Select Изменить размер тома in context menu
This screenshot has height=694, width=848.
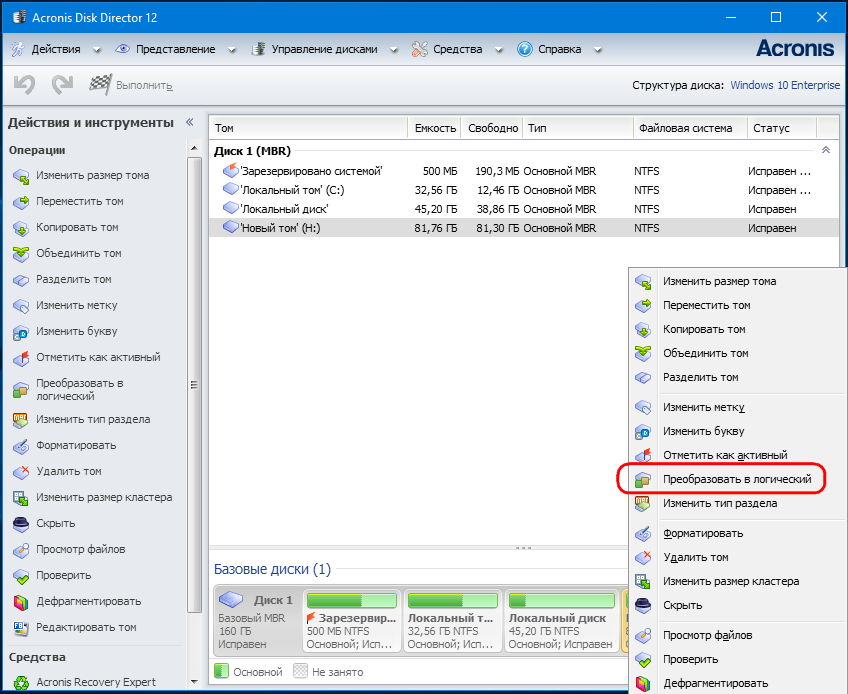click(x=718, y=281)
